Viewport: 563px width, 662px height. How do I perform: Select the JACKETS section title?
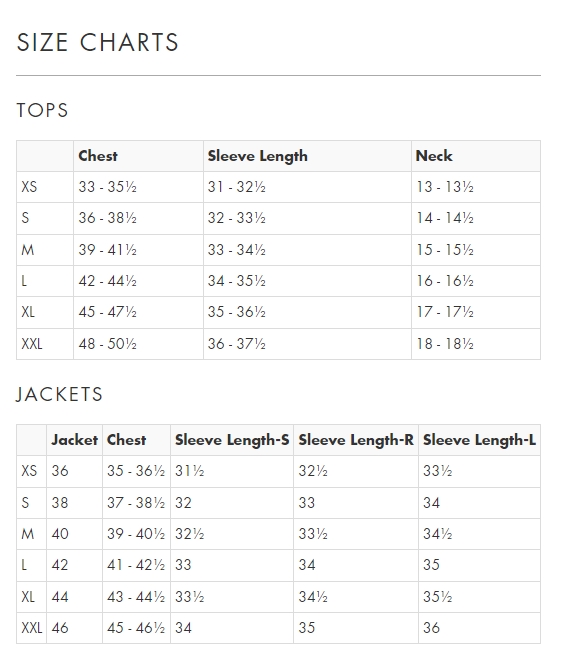pos(60,394)
